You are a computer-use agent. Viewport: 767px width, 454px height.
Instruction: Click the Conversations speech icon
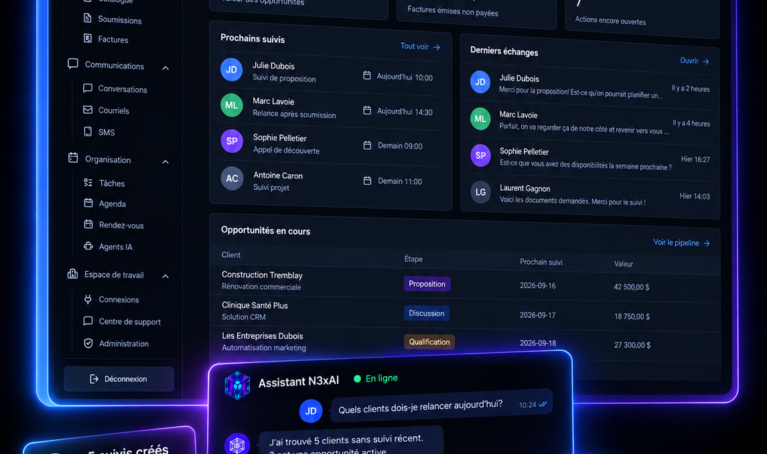coord(88,88)
